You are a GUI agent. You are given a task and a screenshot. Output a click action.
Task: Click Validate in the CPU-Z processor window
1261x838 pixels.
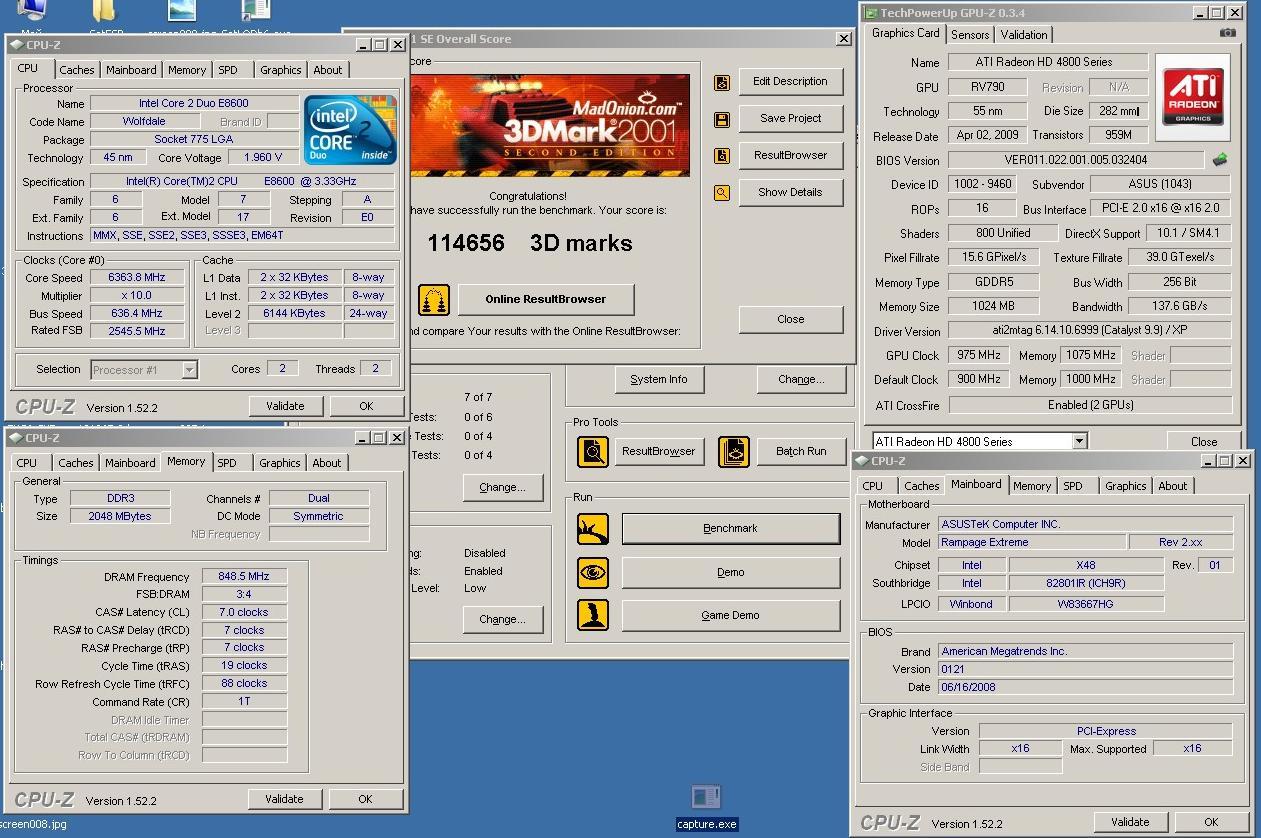tap(285, 406)
